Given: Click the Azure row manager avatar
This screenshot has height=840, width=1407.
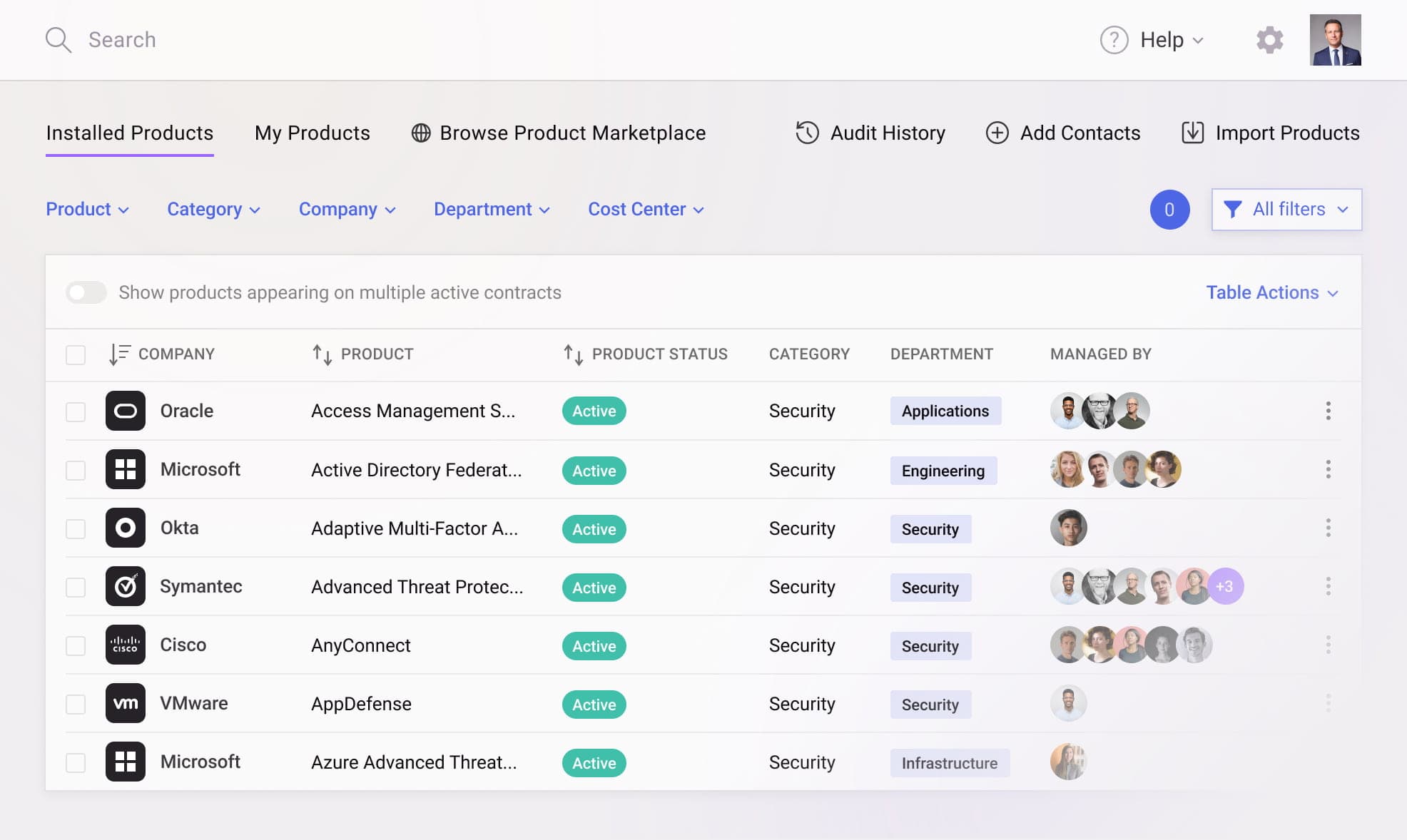Looking at the screenshot, I should click(1068, 762).
